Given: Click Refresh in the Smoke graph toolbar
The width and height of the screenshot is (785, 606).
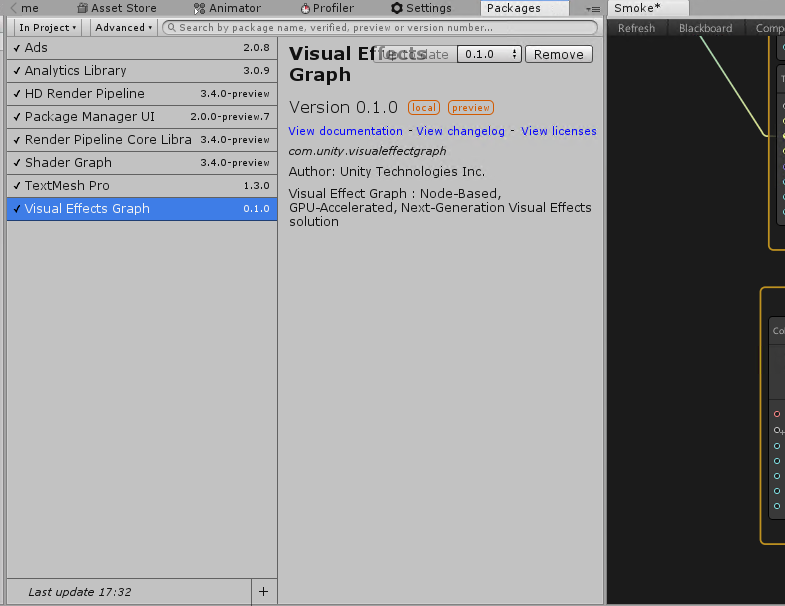Looking at the screenshot, I should [x=636, y=28].
